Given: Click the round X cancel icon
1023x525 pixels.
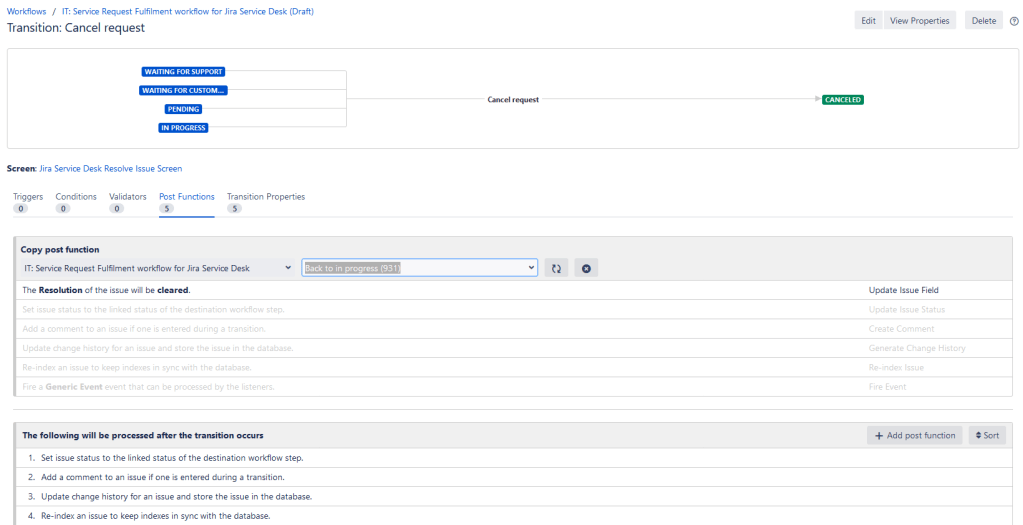Looking at the screenshot, I should tap(586, 268).
